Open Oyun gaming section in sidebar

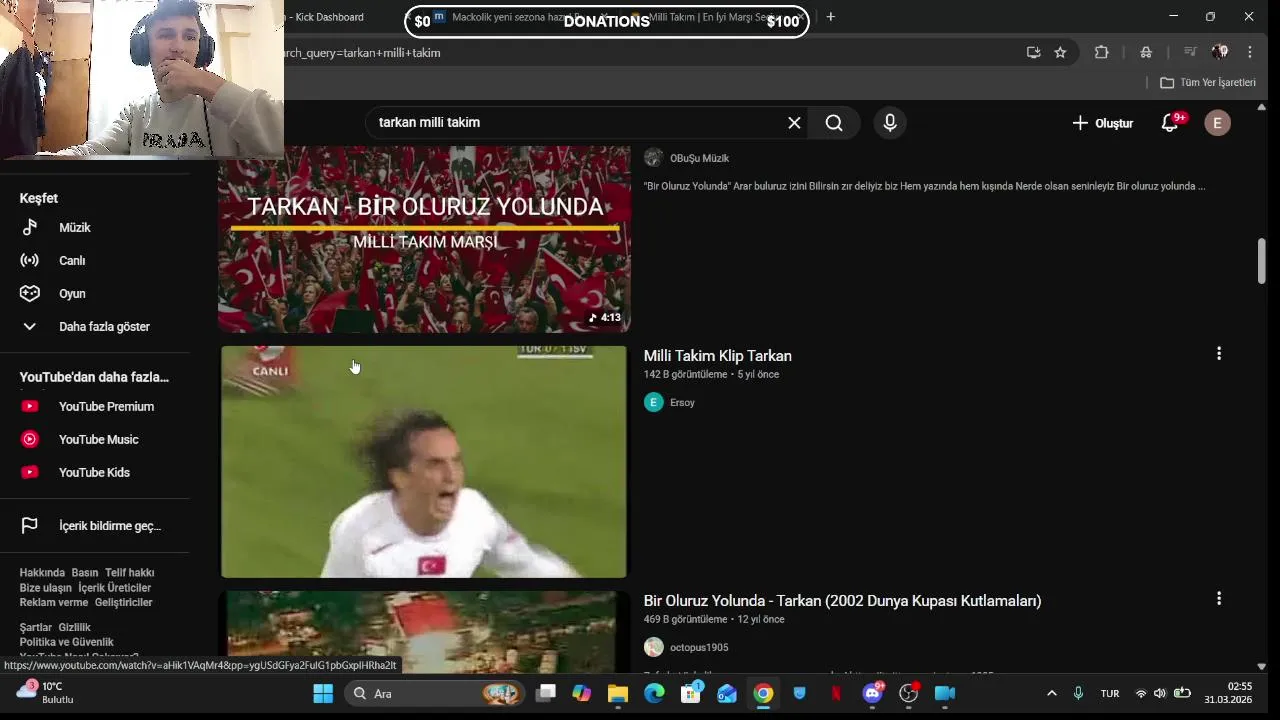pyautogui.click(x=72, y=294)
